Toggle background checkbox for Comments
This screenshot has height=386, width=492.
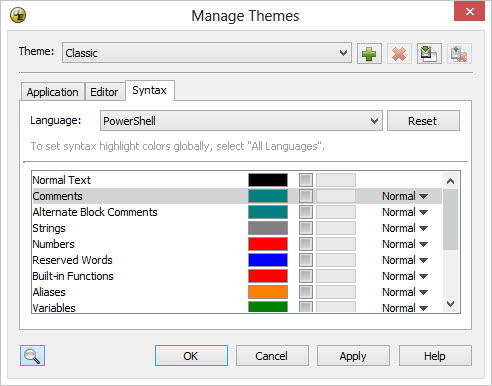(306, 196)
